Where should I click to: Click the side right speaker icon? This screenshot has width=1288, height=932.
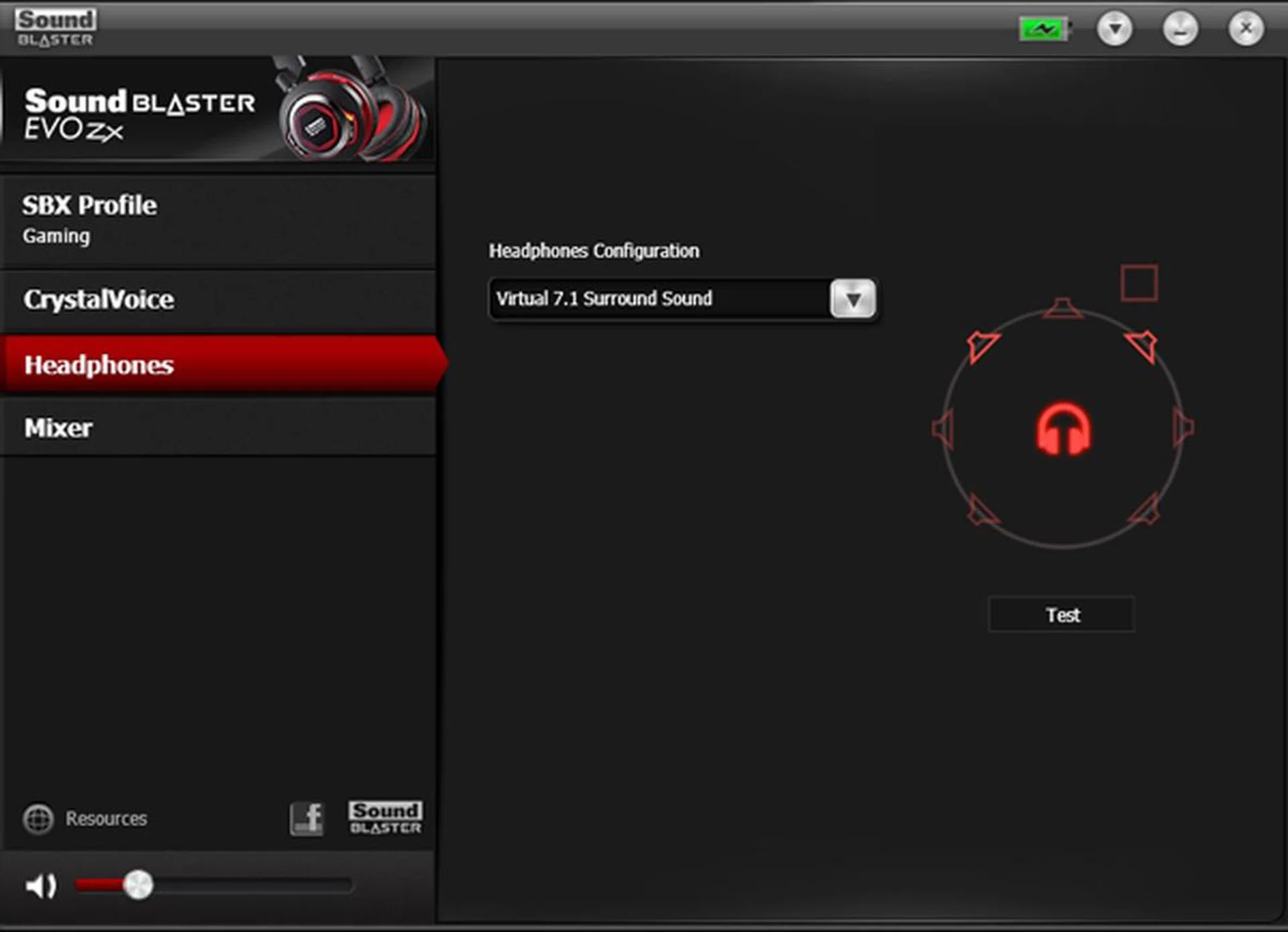tap(1183, 427)
